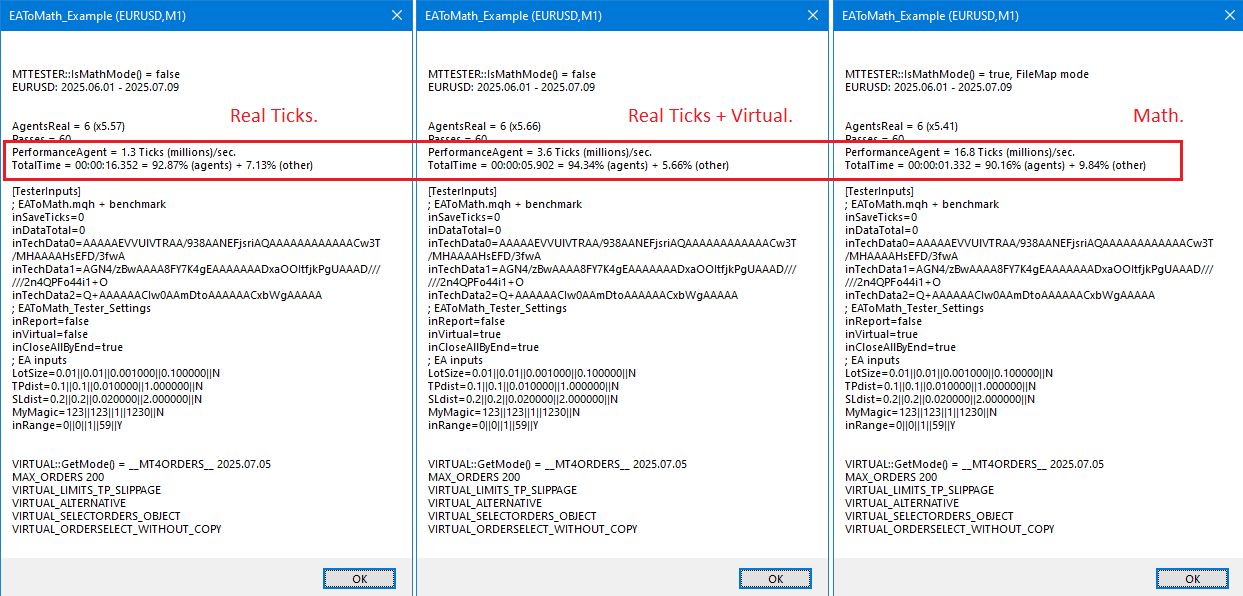
Task: Click OK in the Real Ticks window
Action: (x=359, y=578)
